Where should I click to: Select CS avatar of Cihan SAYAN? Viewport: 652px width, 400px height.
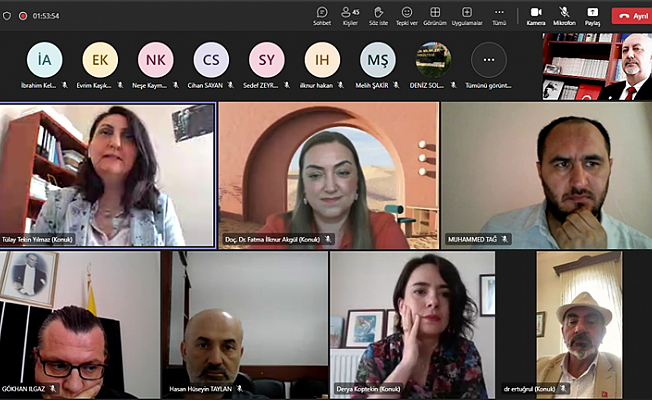pos(211,60)
